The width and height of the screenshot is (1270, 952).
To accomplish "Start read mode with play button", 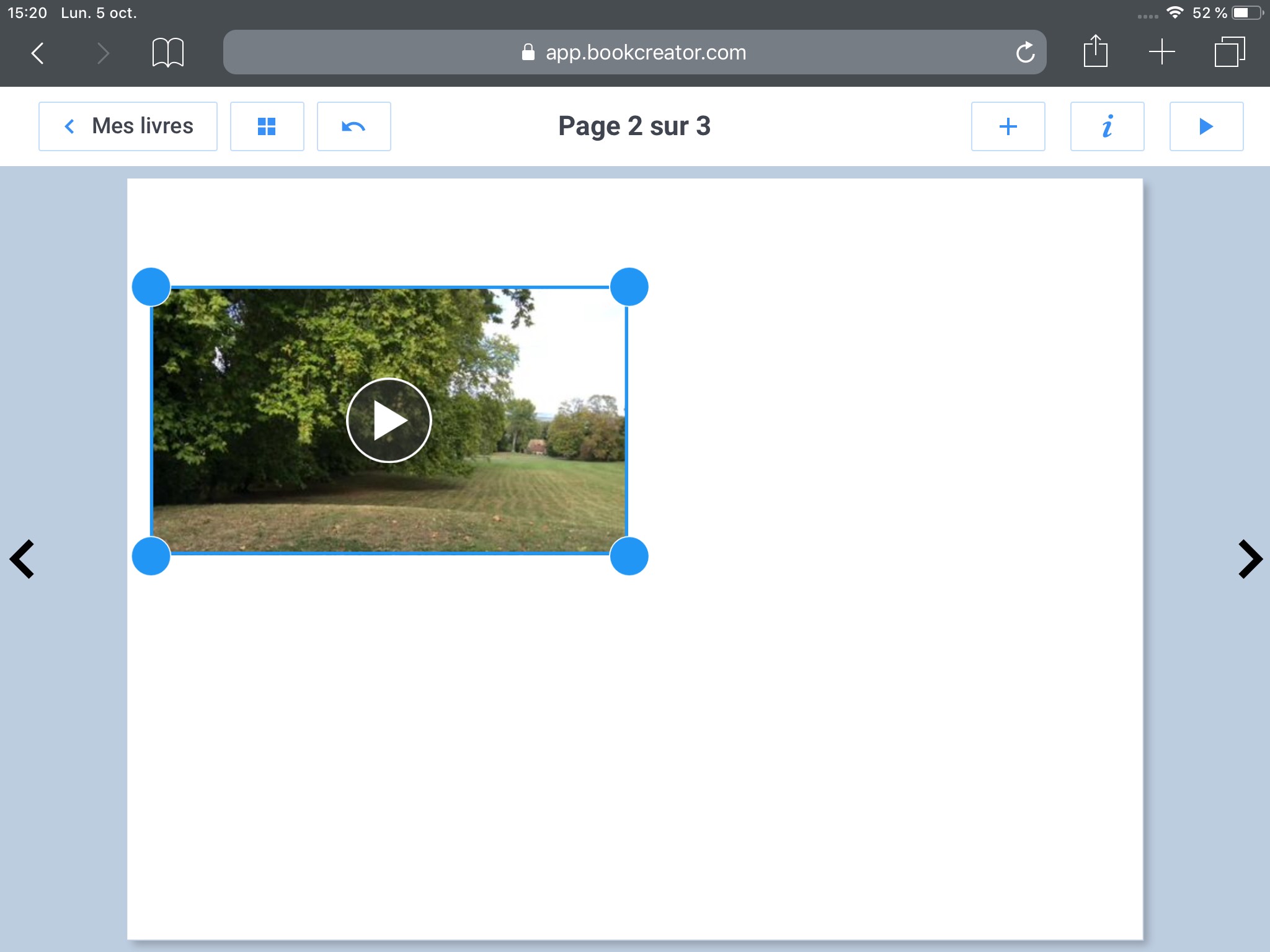I will coord(1206,126).
